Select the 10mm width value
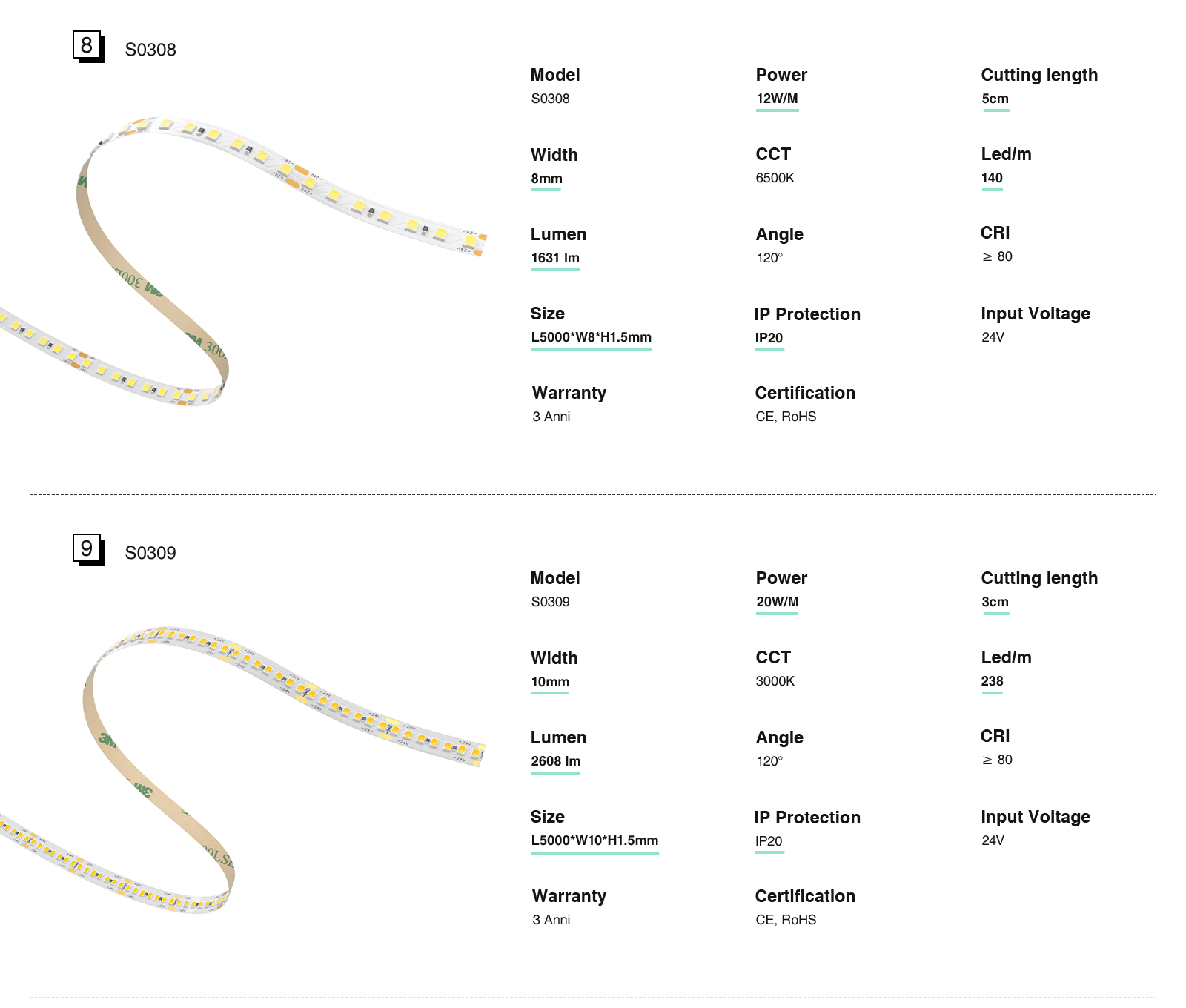This screenshot has height=1008, width=1186. click(x=550, y=682)
